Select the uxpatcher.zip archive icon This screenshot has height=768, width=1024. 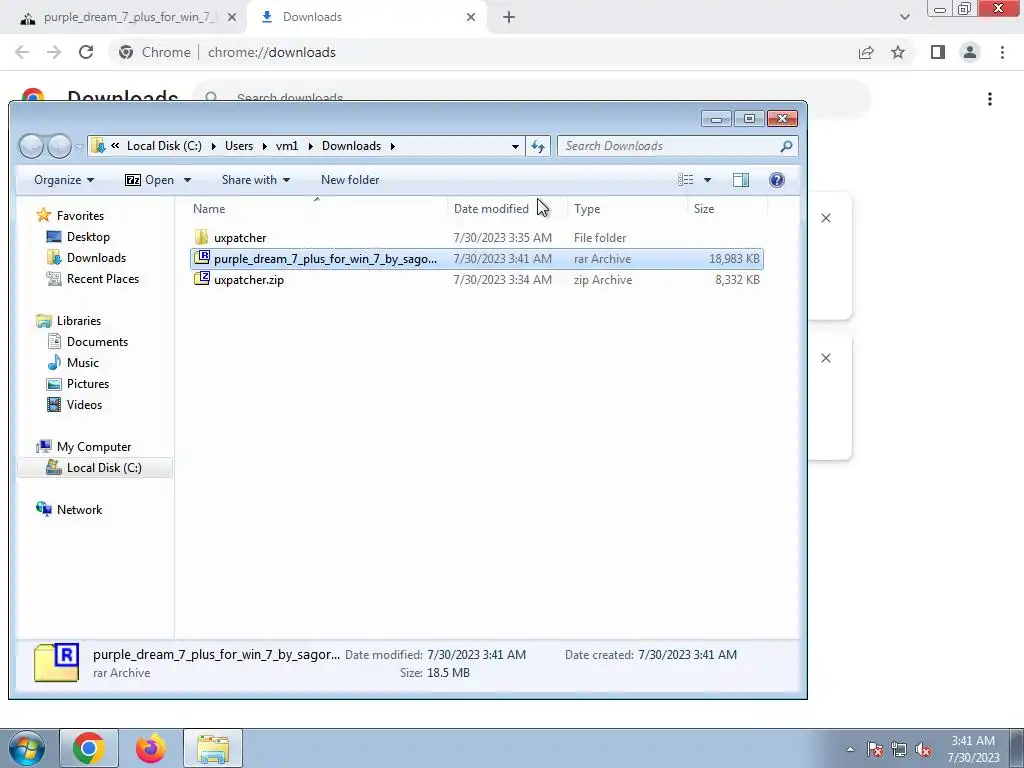click(202, 279)
